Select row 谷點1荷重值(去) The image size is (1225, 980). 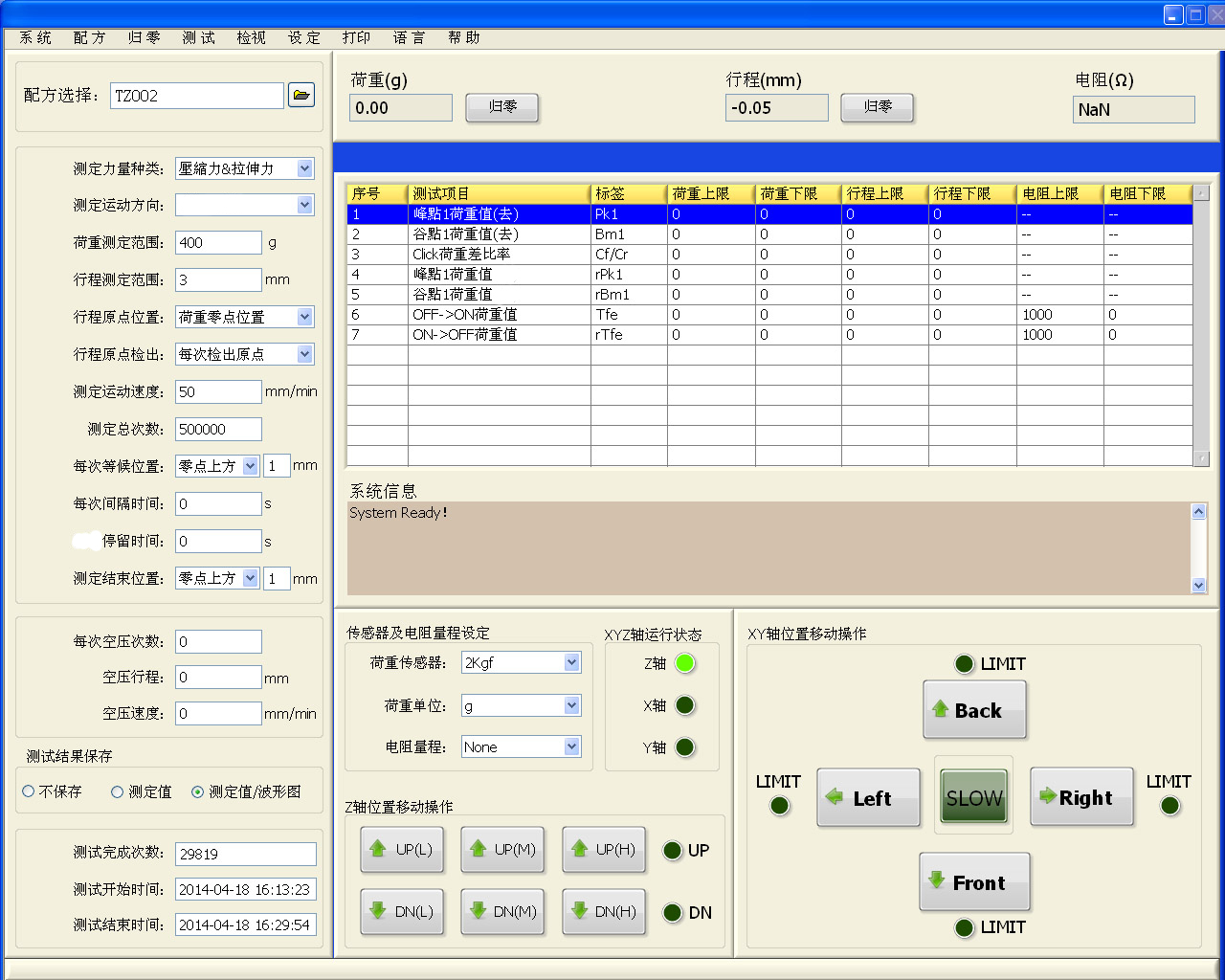(x=769, y=234)
